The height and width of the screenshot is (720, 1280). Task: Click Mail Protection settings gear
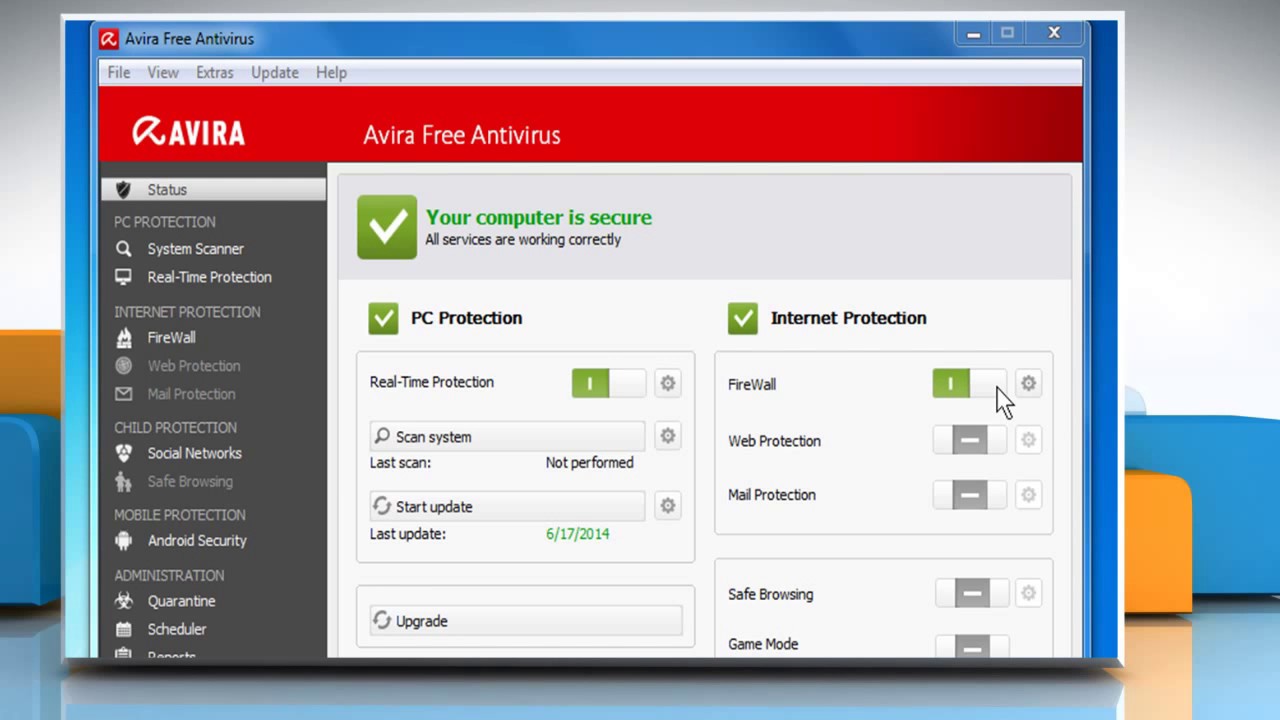click(x=1028, y=494)
